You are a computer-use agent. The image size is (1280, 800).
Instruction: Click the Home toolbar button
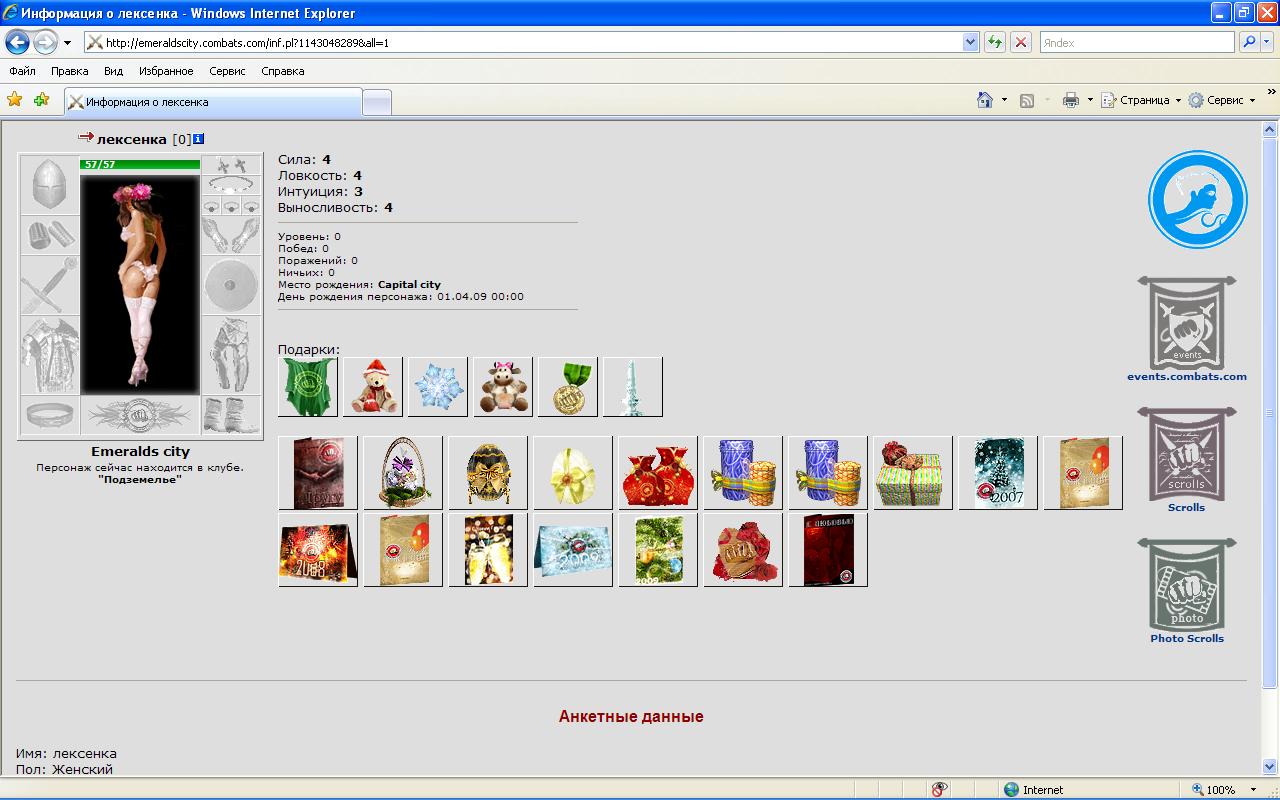tap(986, 100)
